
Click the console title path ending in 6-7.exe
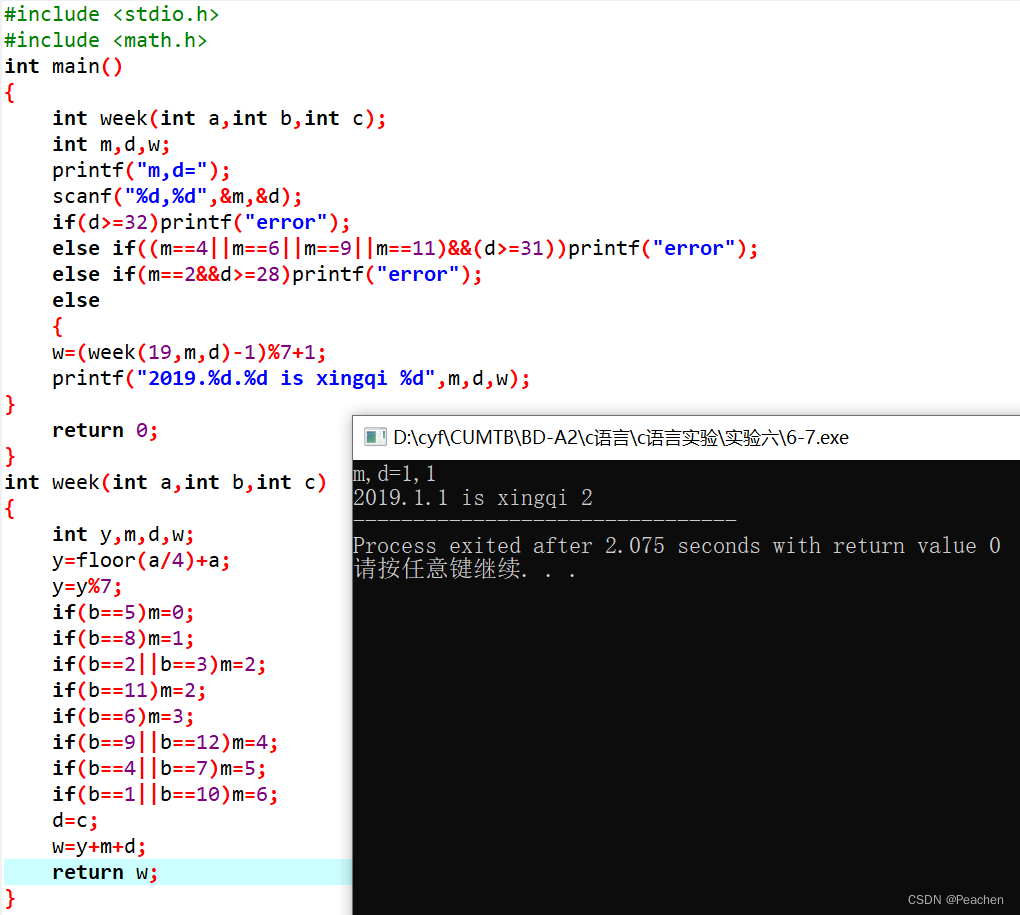621,438
